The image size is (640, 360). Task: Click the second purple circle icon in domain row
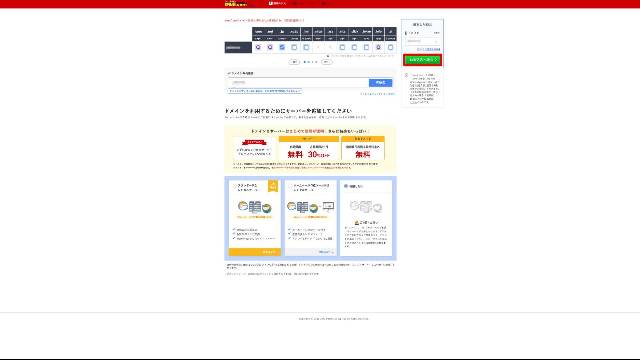click(270, 47)
